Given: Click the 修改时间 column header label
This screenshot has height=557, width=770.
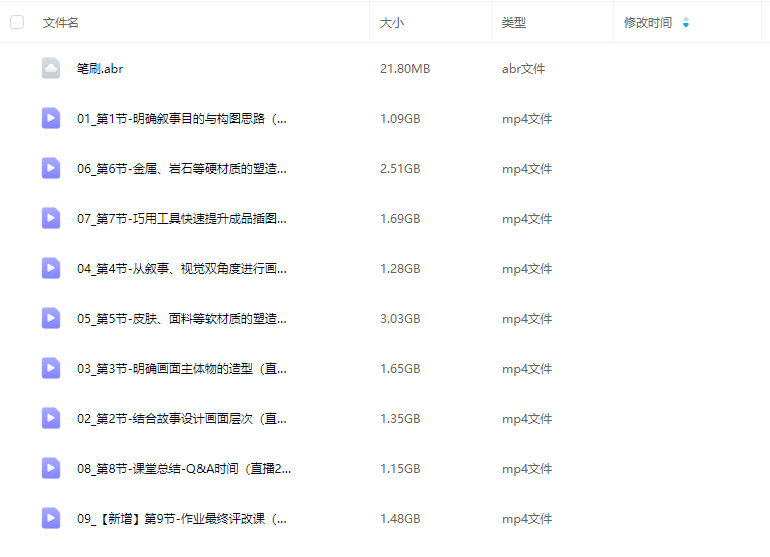Looking at the screenshot, I should [648, 22].
